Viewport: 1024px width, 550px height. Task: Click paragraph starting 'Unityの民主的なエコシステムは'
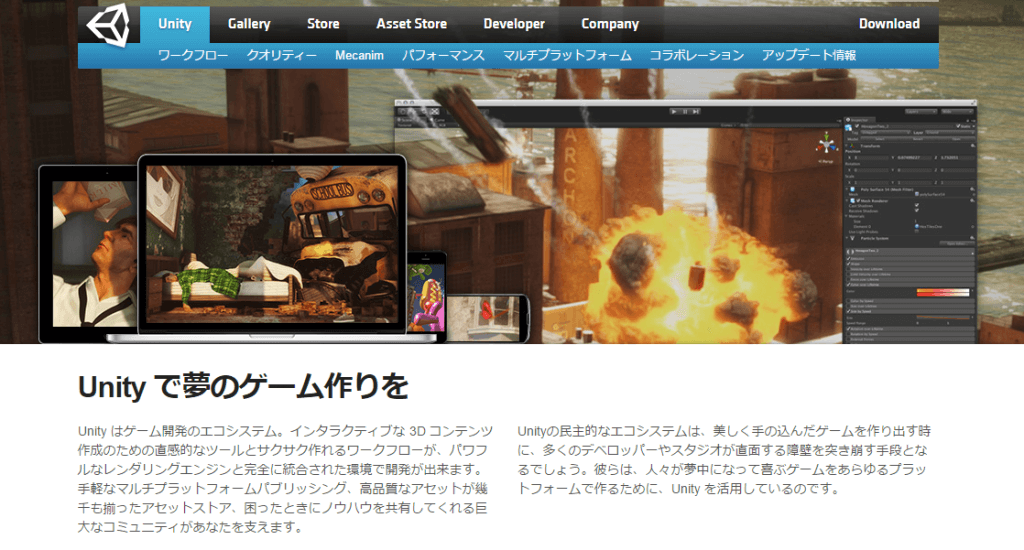724,460
